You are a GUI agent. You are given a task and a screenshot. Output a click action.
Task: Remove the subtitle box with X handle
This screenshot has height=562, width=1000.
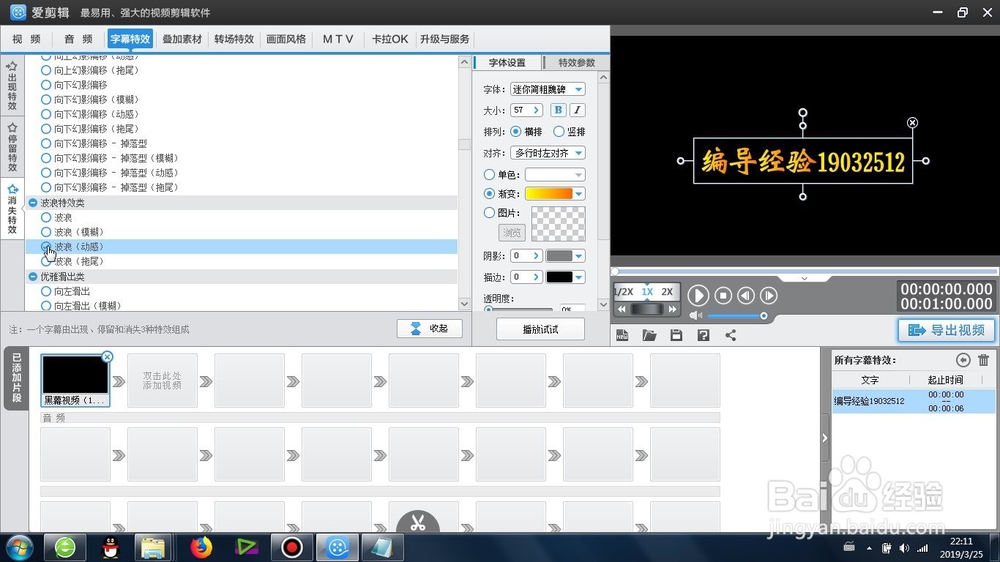pos(913,122)
